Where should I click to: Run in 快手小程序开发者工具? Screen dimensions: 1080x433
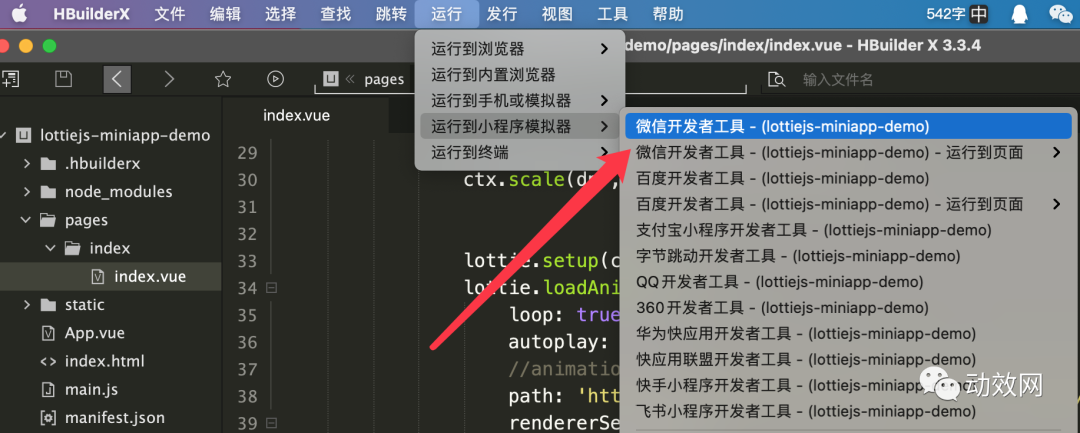[849, 386]
